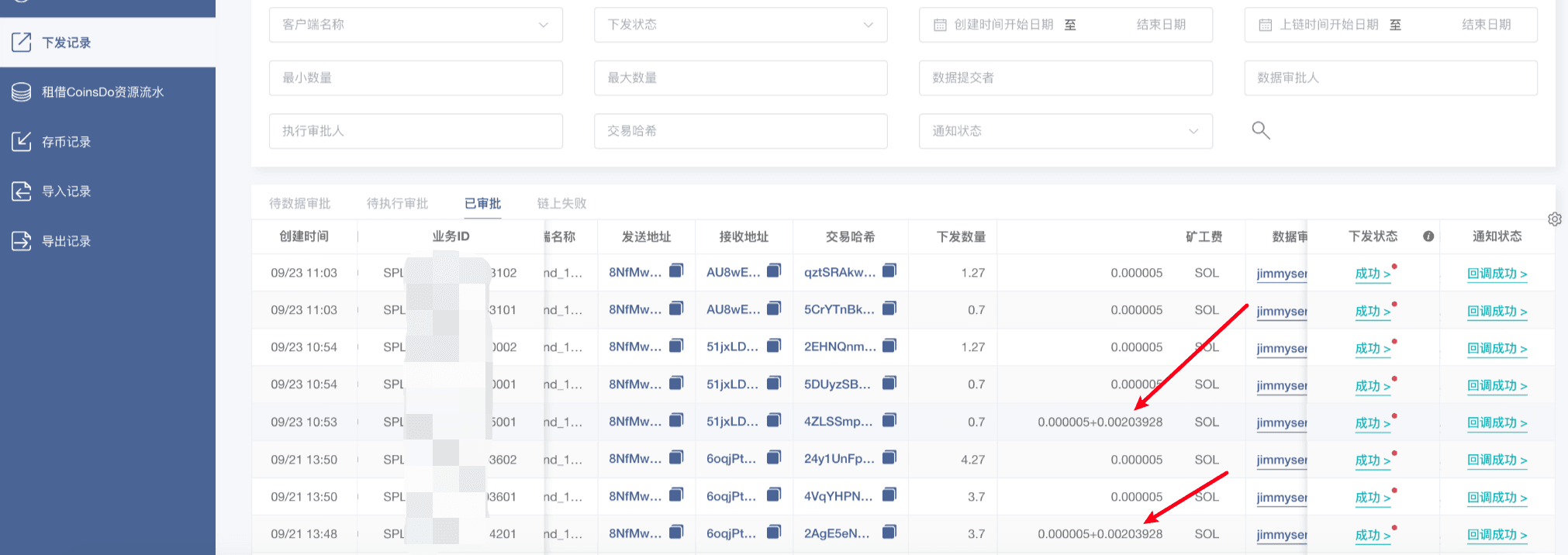
Task: Open 存币记录 in the sidebar
Action: click(x=66, y=142)
